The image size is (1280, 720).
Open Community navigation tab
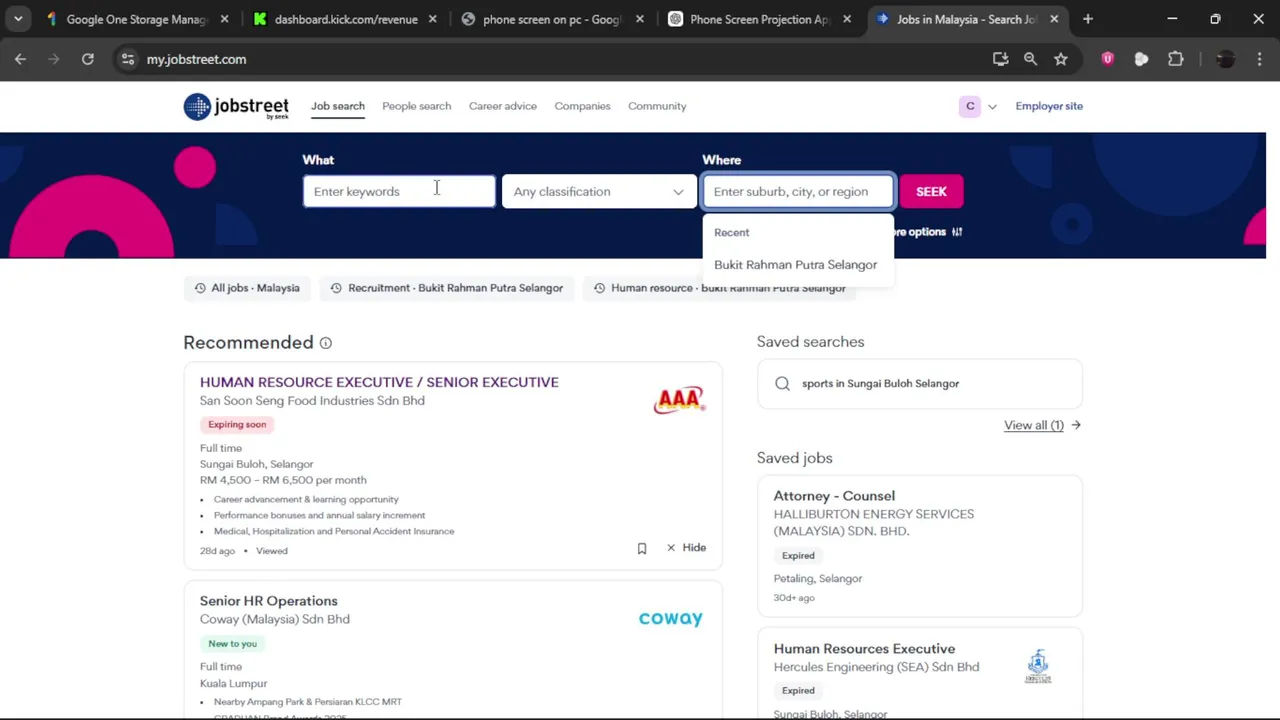[x=657, y=106]
